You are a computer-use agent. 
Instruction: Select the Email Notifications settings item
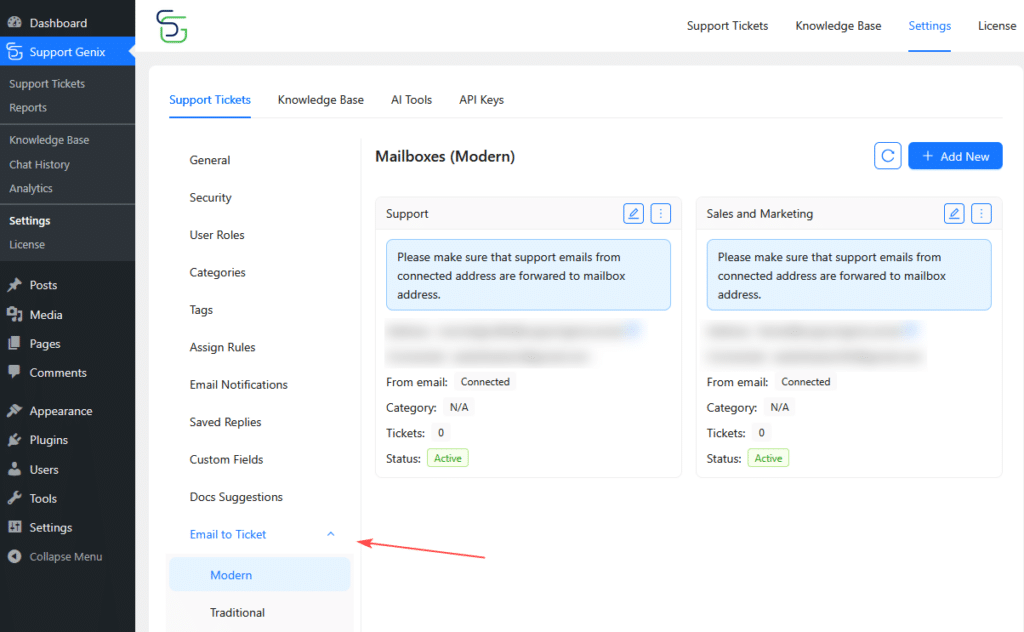(x=238, y=384)
